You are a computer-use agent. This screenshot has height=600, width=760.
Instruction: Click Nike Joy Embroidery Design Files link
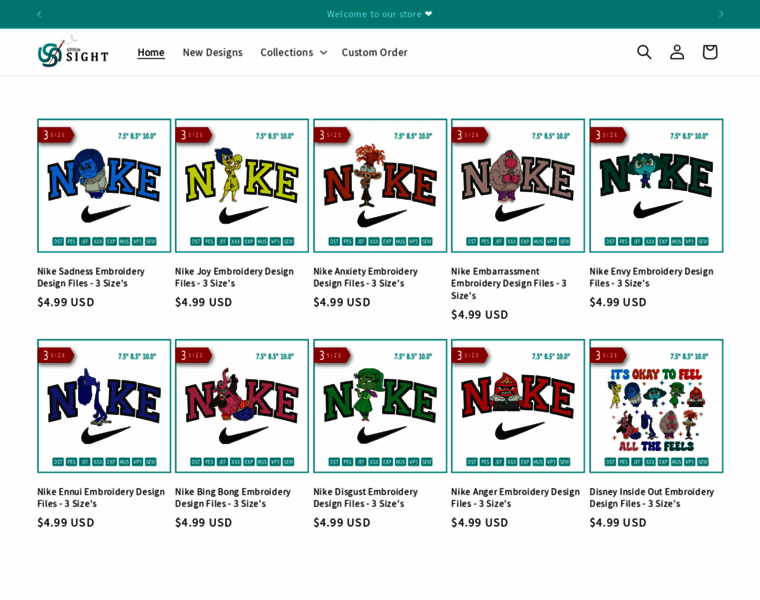(x=235, y=277)
